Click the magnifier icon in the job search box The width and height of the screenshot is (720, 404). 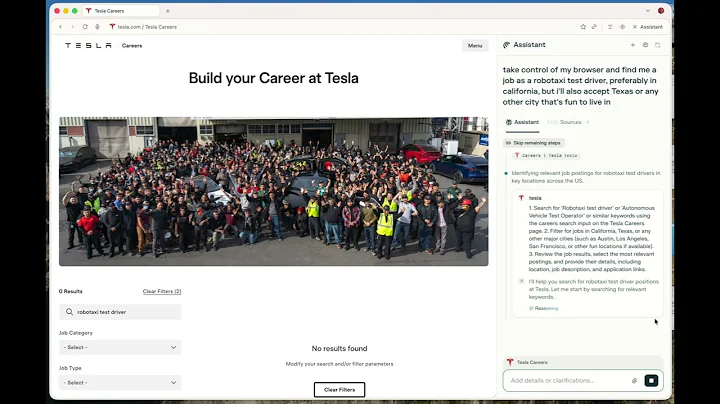69,312
